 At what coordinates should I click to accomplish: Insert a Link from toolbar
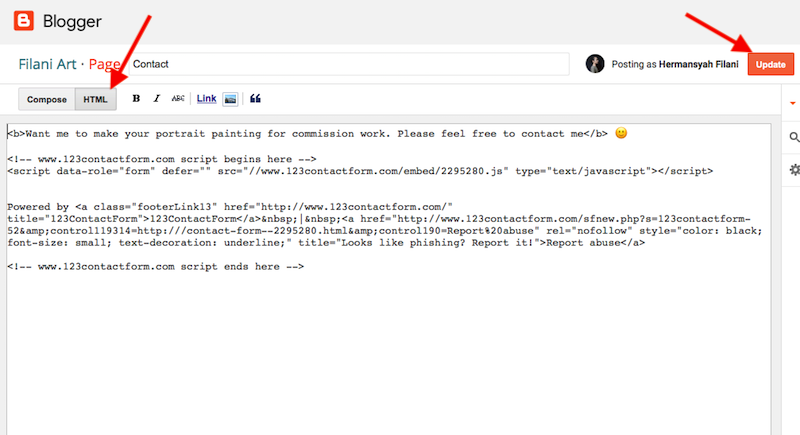[x=207, y=98]
